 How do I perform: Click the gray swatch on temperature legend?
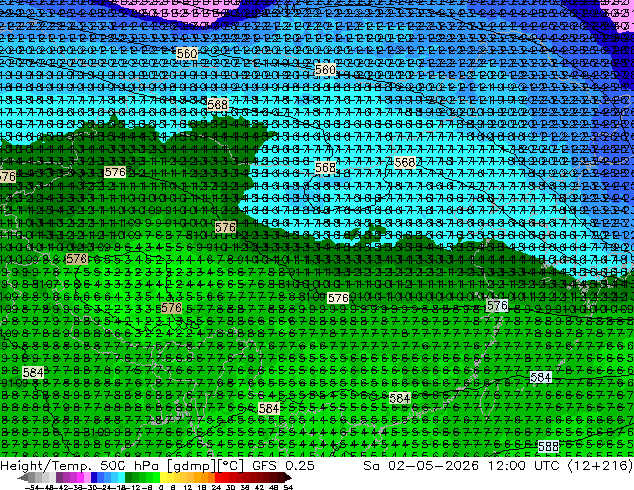coord(32,478)
